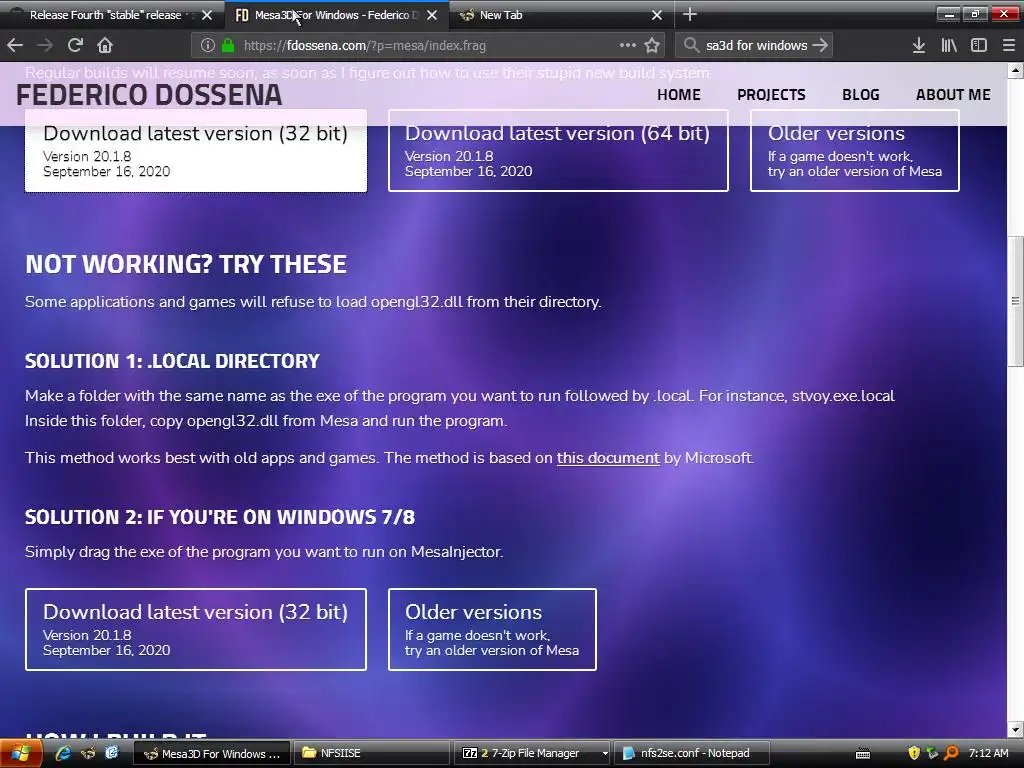
Task: Click the search magnifier icon
Action: click(691, 45)
